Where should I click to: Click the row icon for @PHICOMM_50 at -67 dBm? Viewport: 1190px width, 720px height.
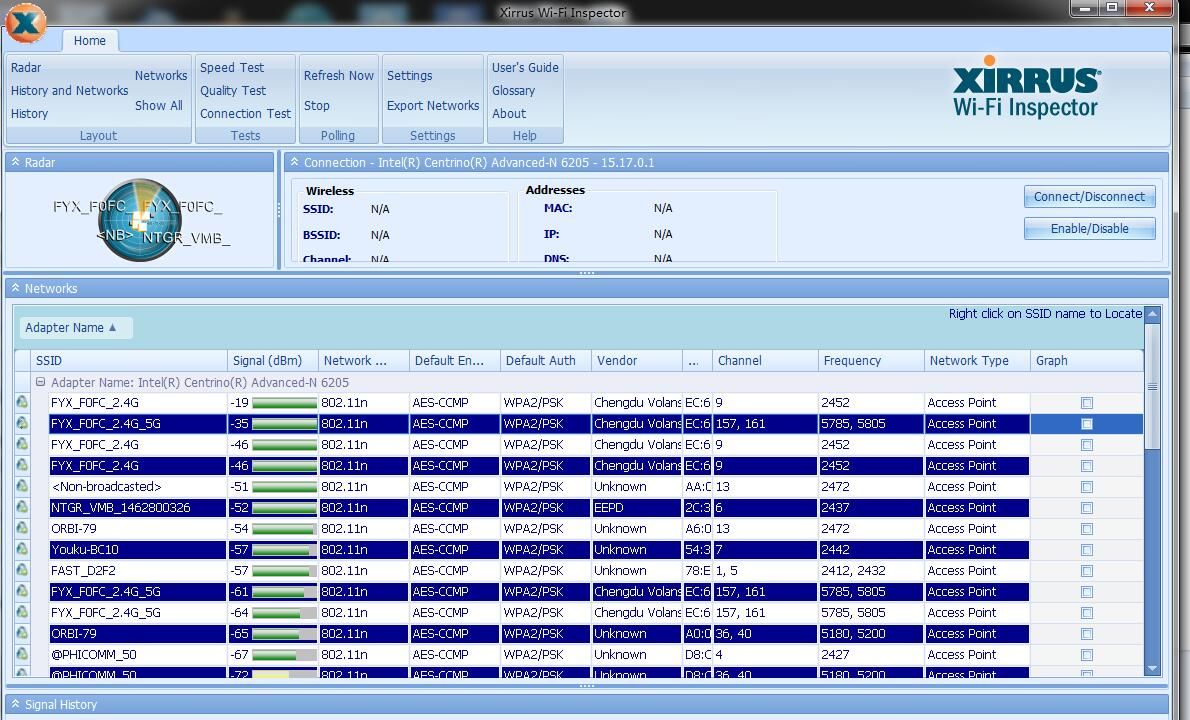(22, 654)
